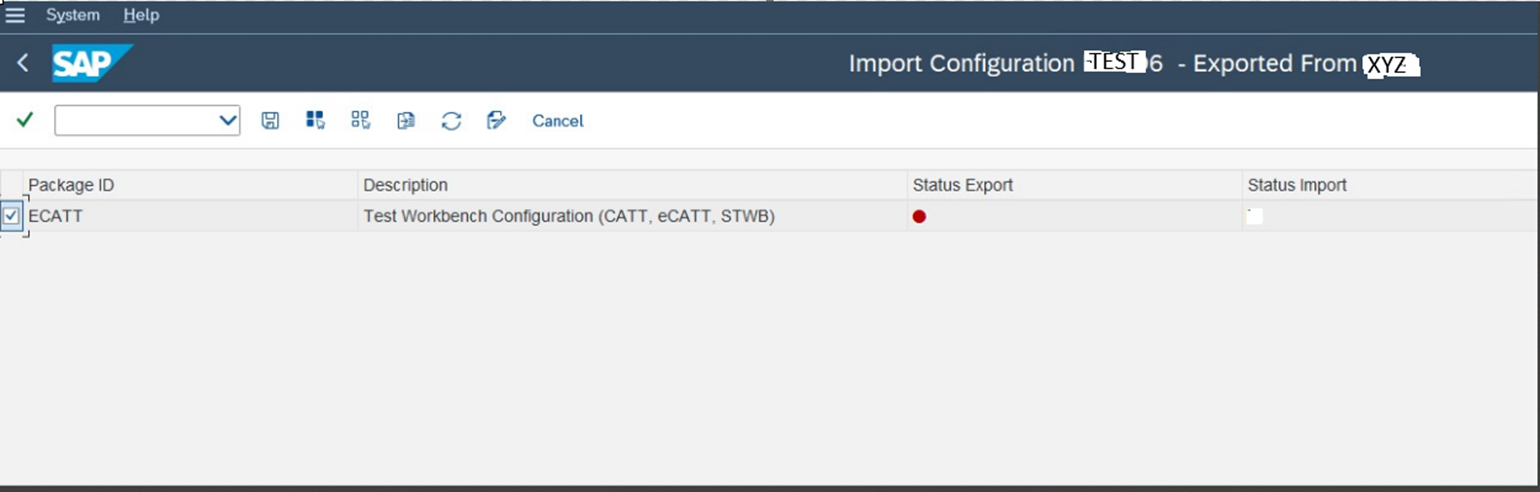
Task: Click the red Status Export indicator
Action: [x=919, y=216]
